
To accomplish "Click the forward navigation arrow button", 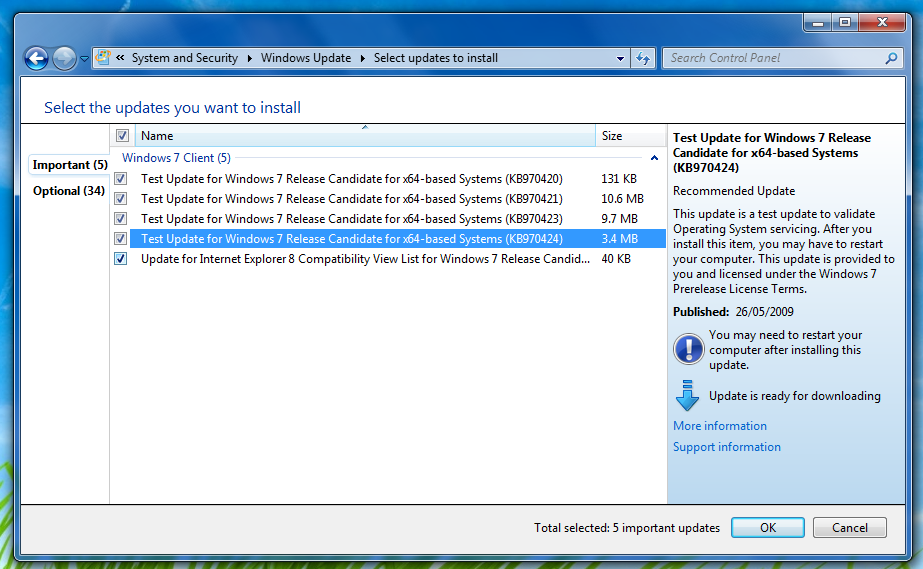I will pyautogui.click(x=64, y=58).
